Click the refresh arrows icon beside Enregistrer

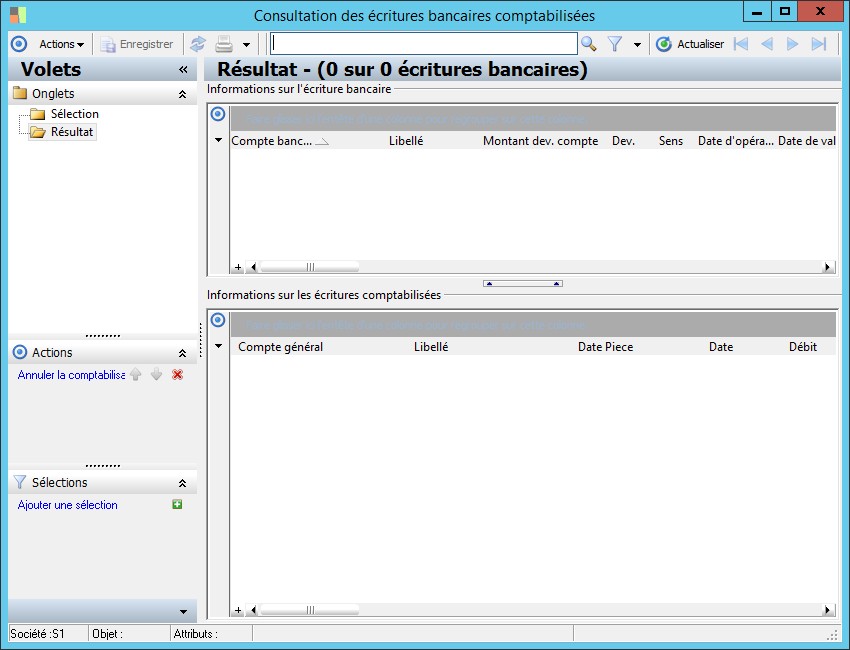(x=198, y=44)
